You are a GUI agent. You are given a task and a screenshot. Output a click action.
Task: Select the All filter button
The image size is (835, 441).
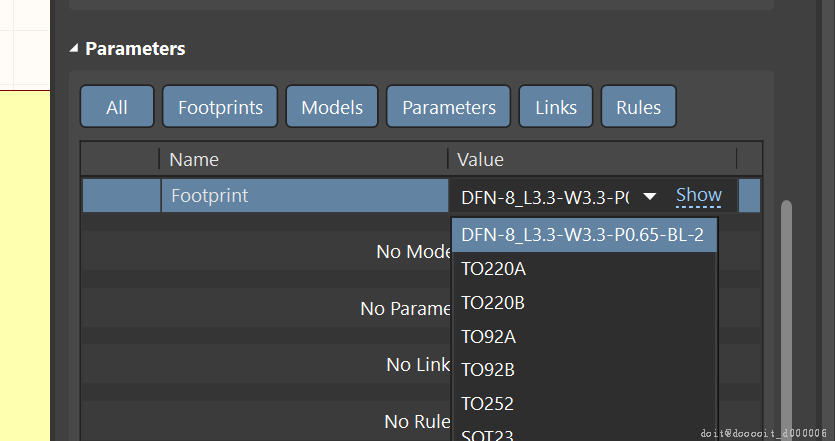tap(117, 107)
